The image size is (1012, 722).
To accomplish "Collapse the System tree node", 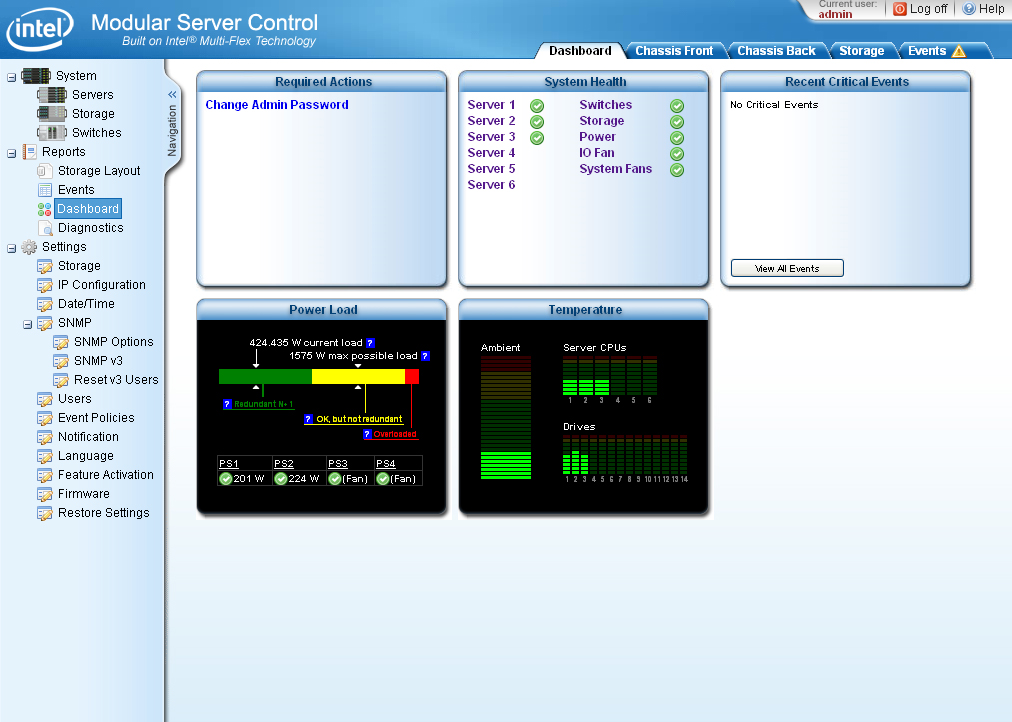I will tap(12, 77).
